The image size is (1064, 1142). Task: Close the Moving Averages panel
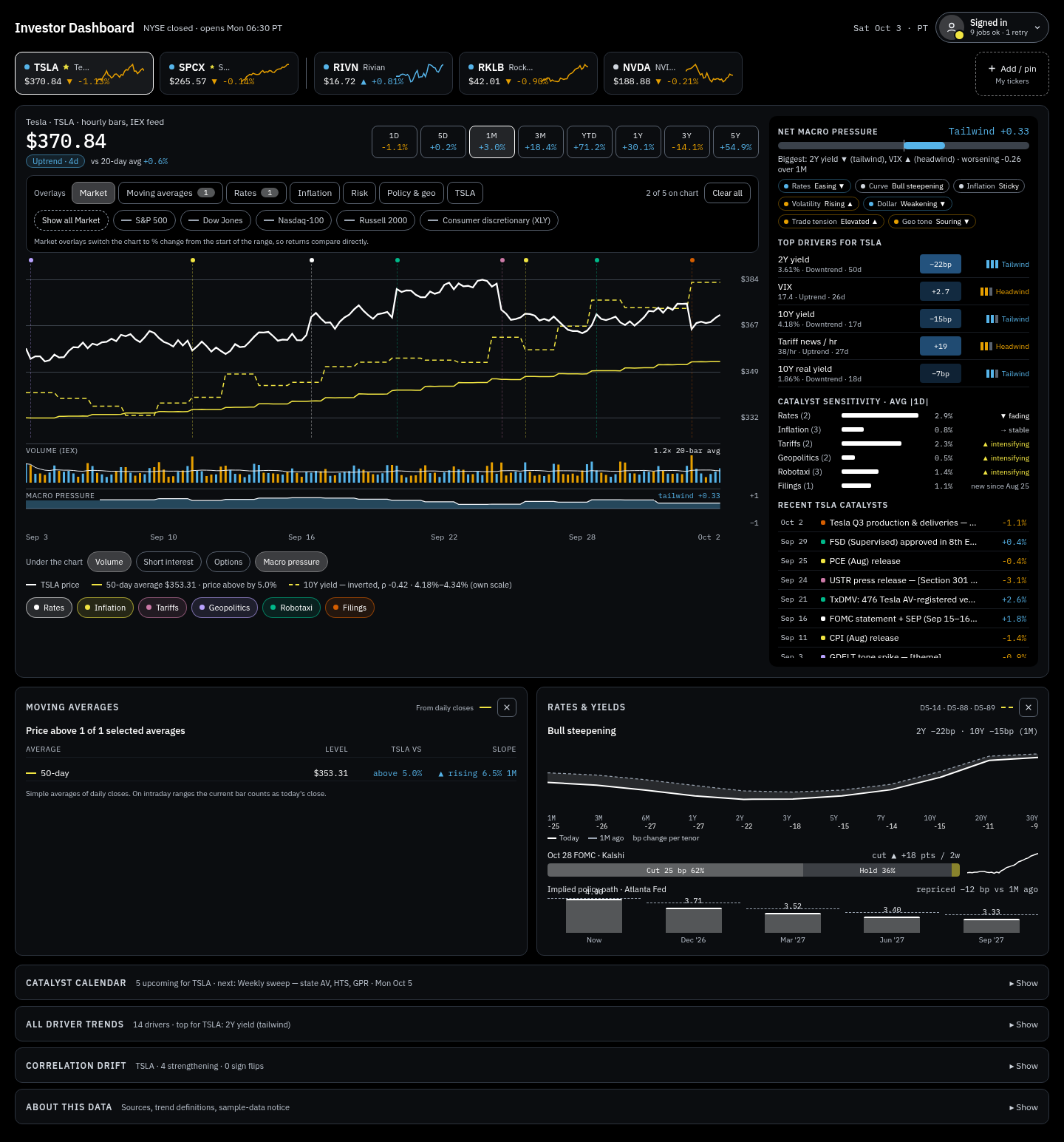coord(507,707)
